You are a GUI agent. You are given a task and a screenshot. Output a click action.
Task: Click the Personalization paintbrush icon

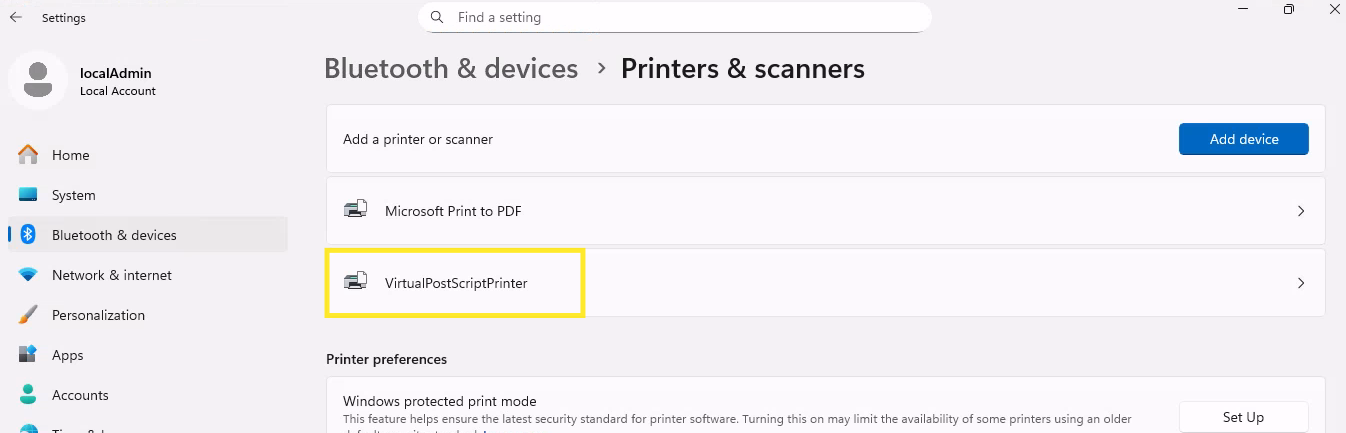(x=28, y=315)
